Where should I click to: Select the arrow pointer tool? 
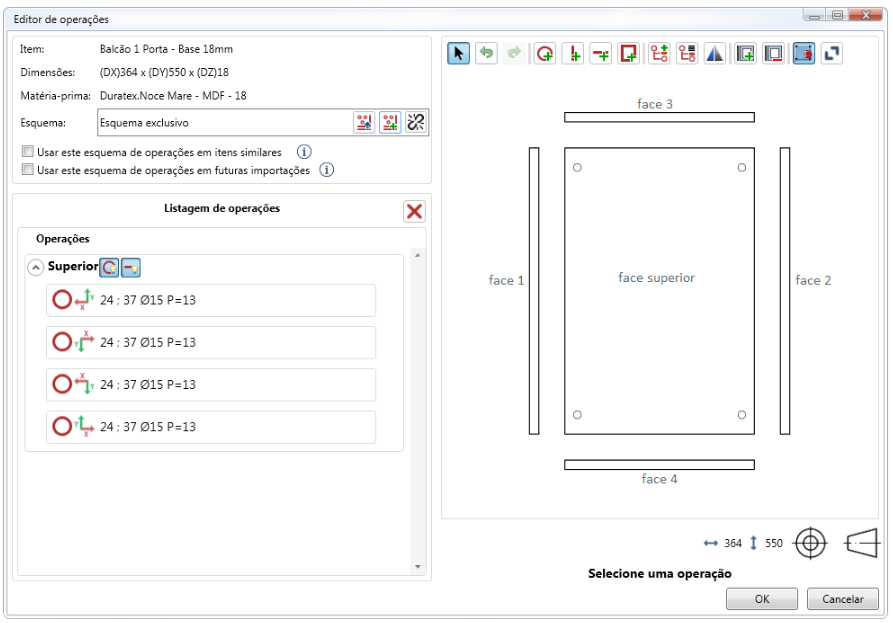(x=458, y=54)
